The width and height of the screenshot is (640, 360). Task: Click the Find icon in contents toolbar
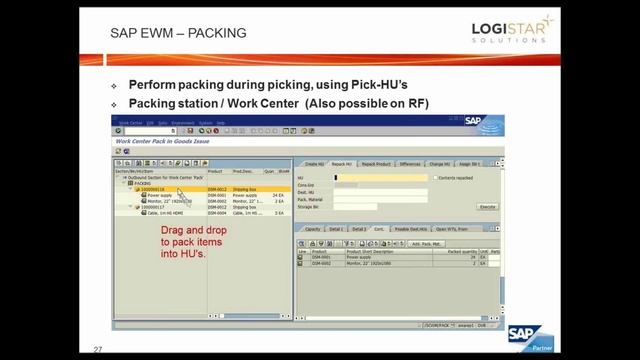point(330,244)
